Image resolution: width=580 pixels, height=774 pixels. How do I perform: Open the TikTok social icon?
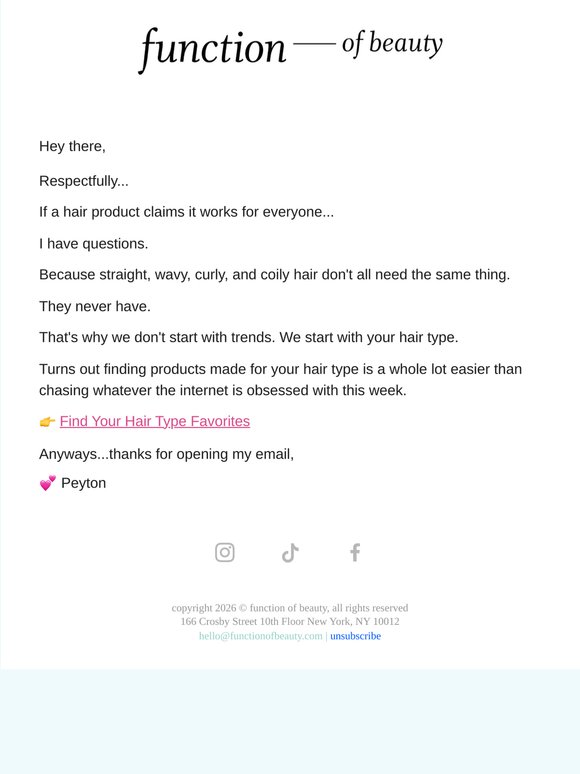[290, 553]
